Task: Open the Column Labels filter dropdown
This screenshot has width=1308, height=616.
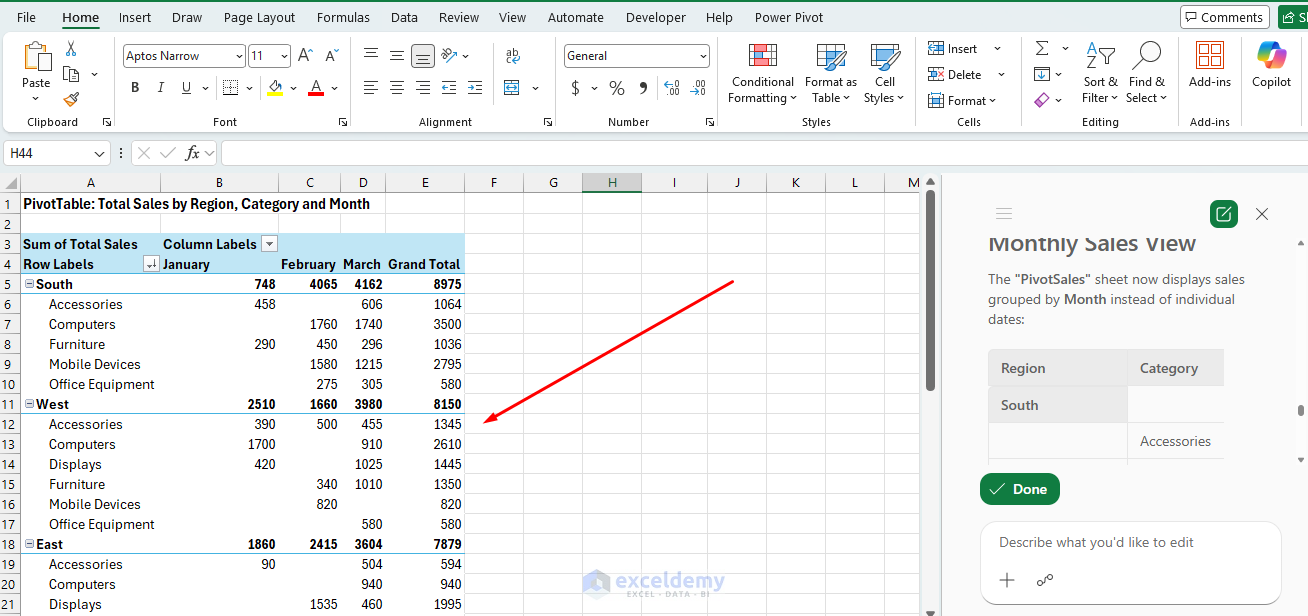Action: click(x=269, y=244)
